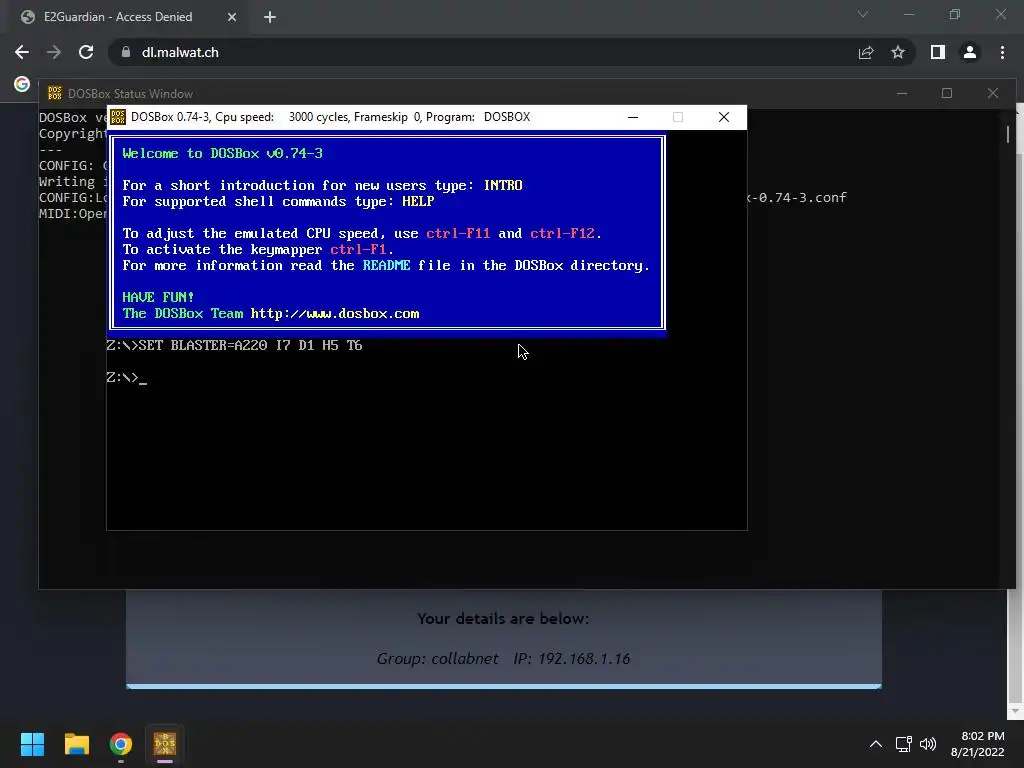Open File Explorer from taskbar
The height and width of the screenshot is (768, 1024).
[x=76, y=744]
